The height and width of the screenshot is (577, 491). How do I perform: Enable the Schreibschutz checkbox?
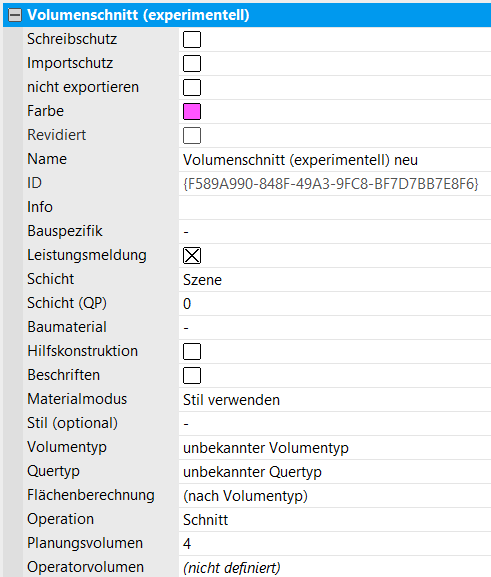(x=192, y=39)
